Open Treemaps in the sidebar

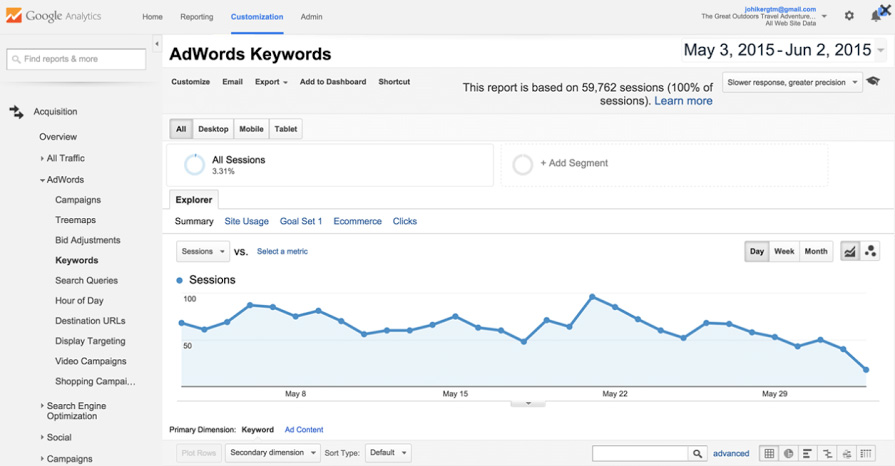coord(75,220)
